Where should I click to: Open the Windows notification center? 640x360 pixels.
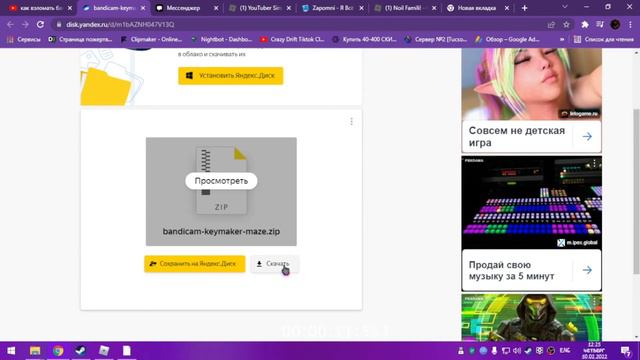pyautogui.click(x=625, y=351)
